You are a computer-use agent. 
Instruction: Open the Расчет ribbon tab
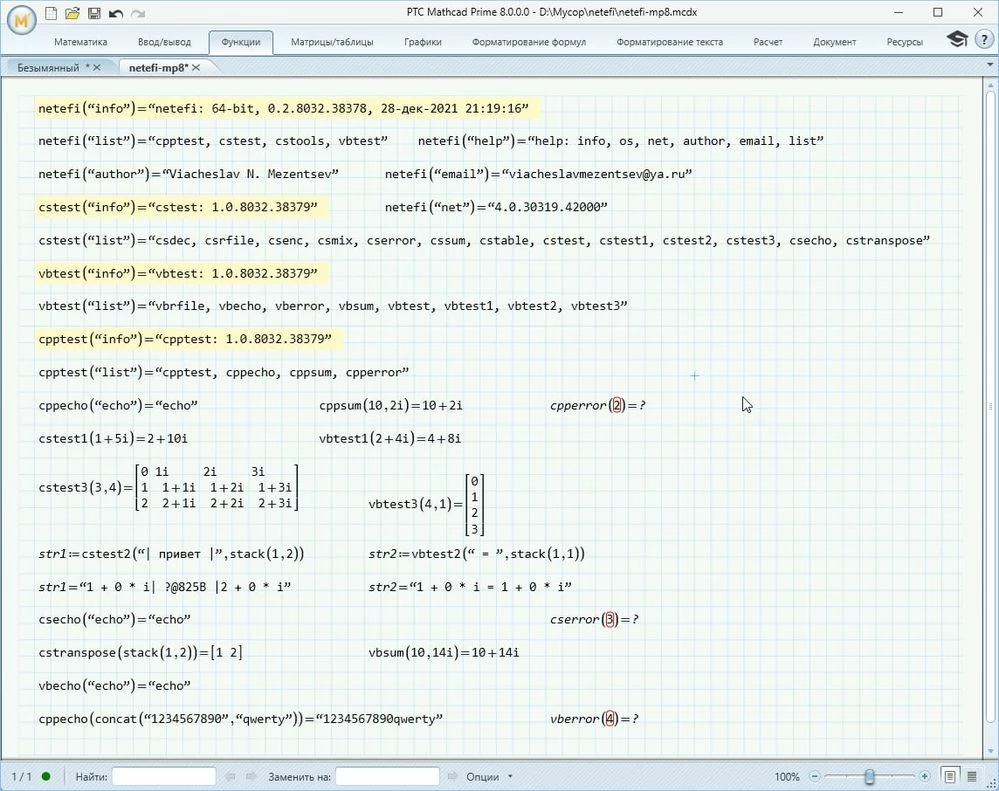tap(768, 42)
